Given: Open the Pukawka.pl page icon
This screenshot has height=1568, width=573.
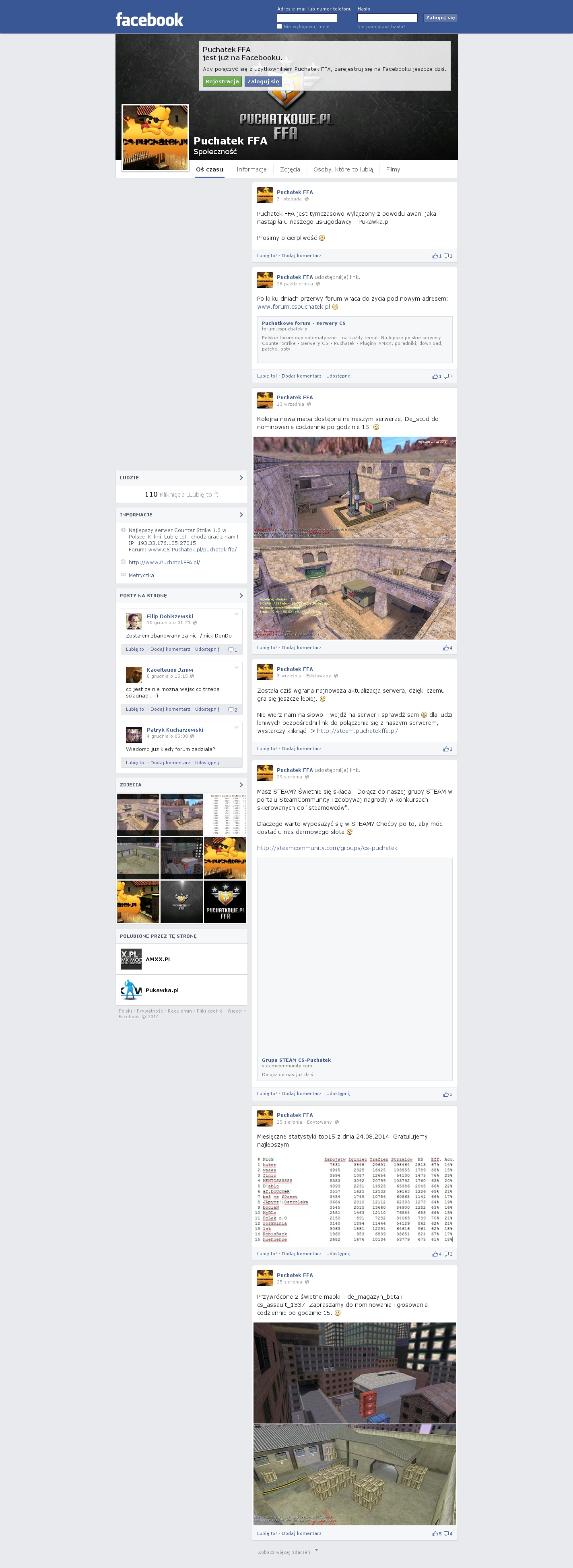Looking at the screenshot, I should click(131, 990).
